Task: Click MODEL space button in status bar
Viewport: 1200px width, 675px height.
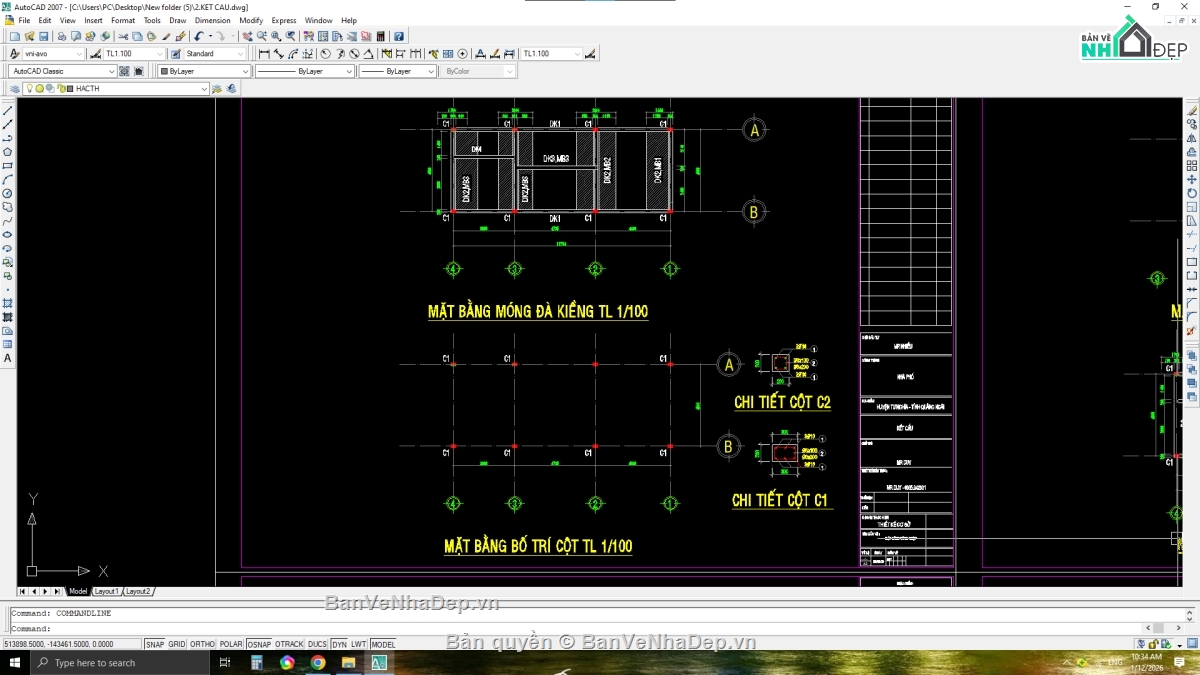Action: click(383, 644)
